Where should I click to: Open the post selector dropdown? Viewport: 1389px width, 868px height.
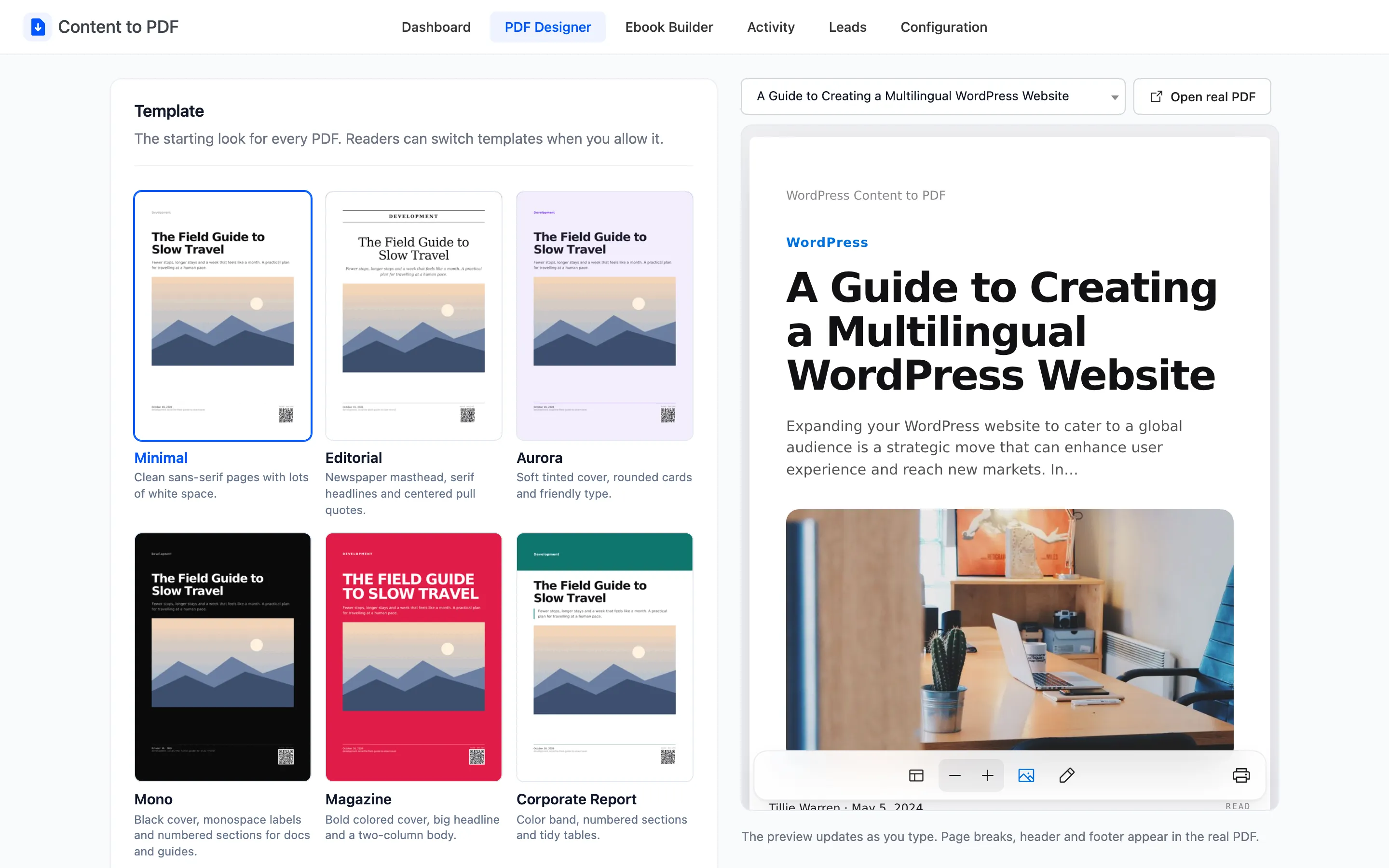click(933, 96)
